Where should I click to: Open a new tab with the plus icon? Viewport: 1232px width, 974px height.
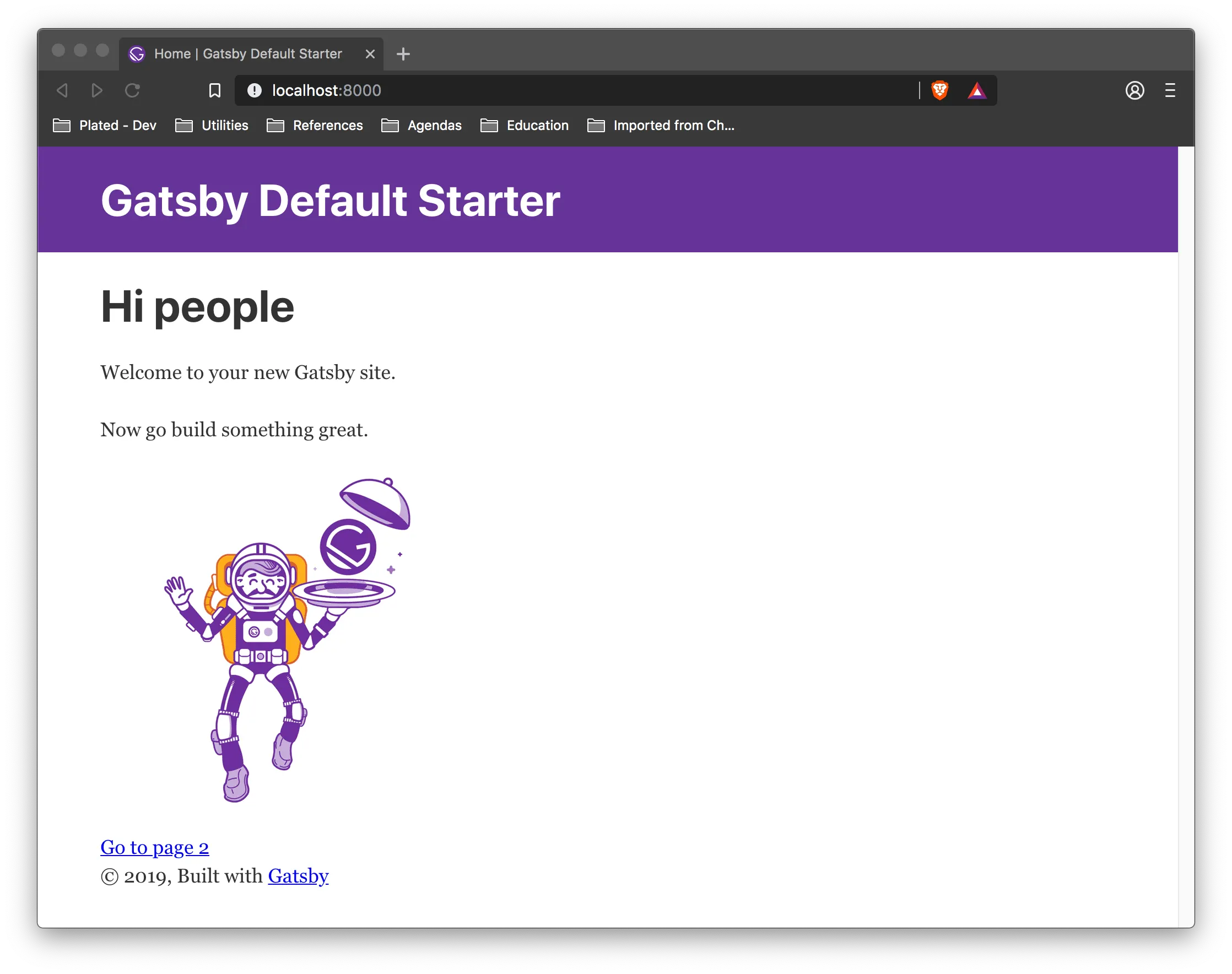(403, 53)
